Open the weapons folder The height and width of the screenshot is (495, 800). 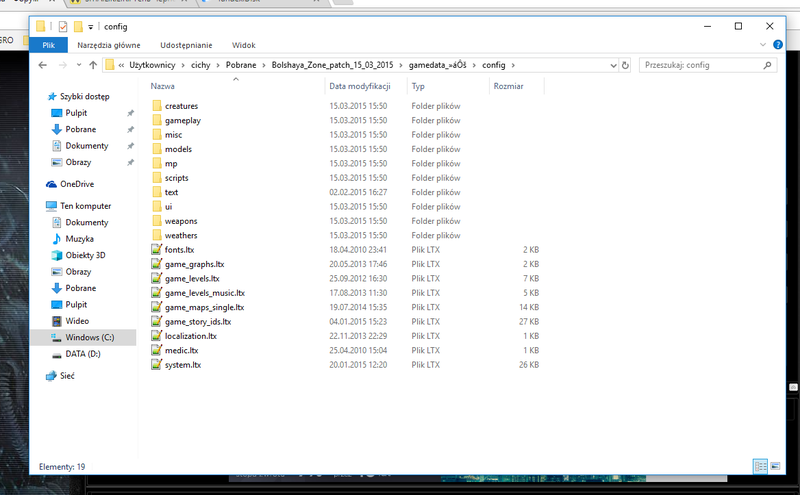tap(180, 221)
